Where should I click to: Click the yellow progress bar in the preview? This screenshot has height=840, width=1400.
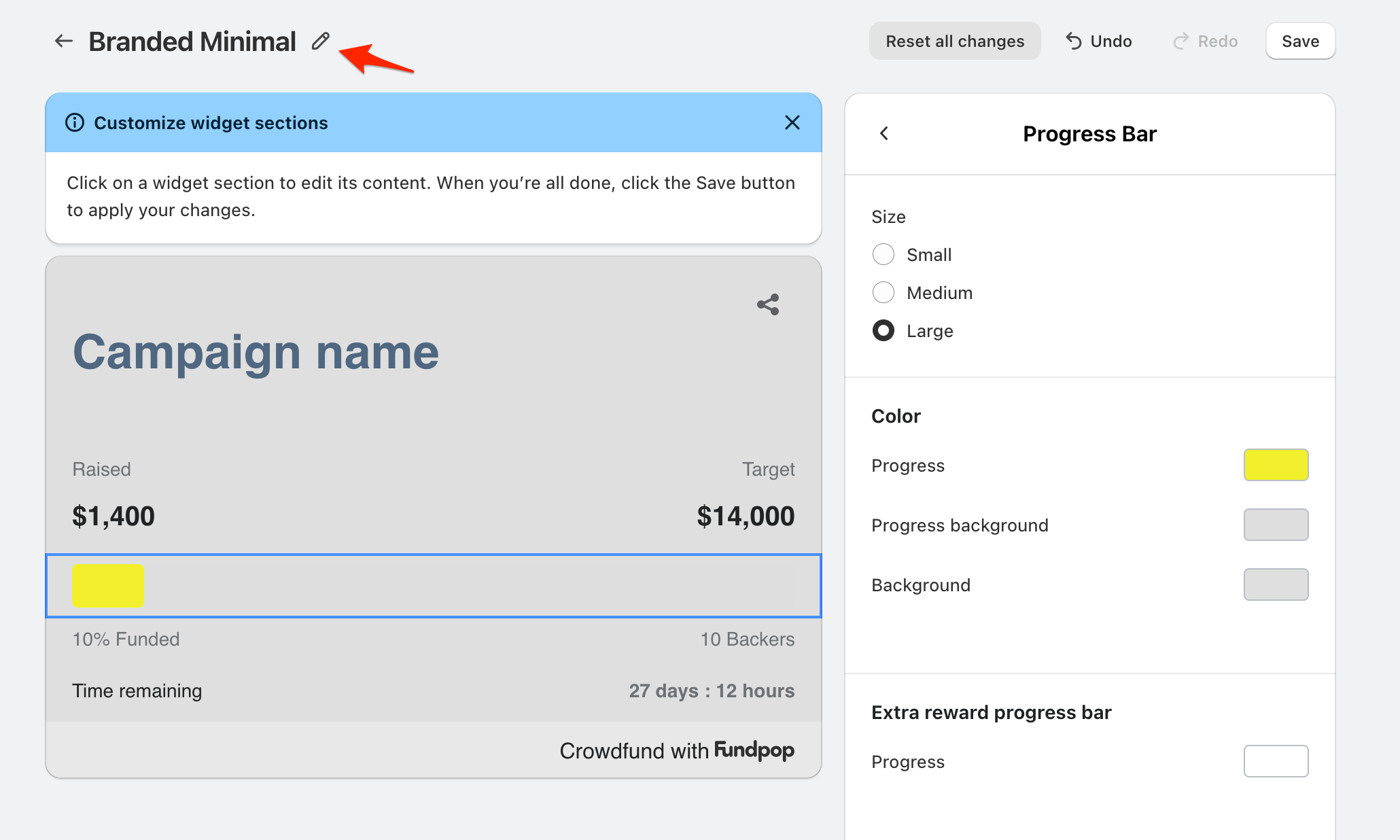(x=108, y=586)
